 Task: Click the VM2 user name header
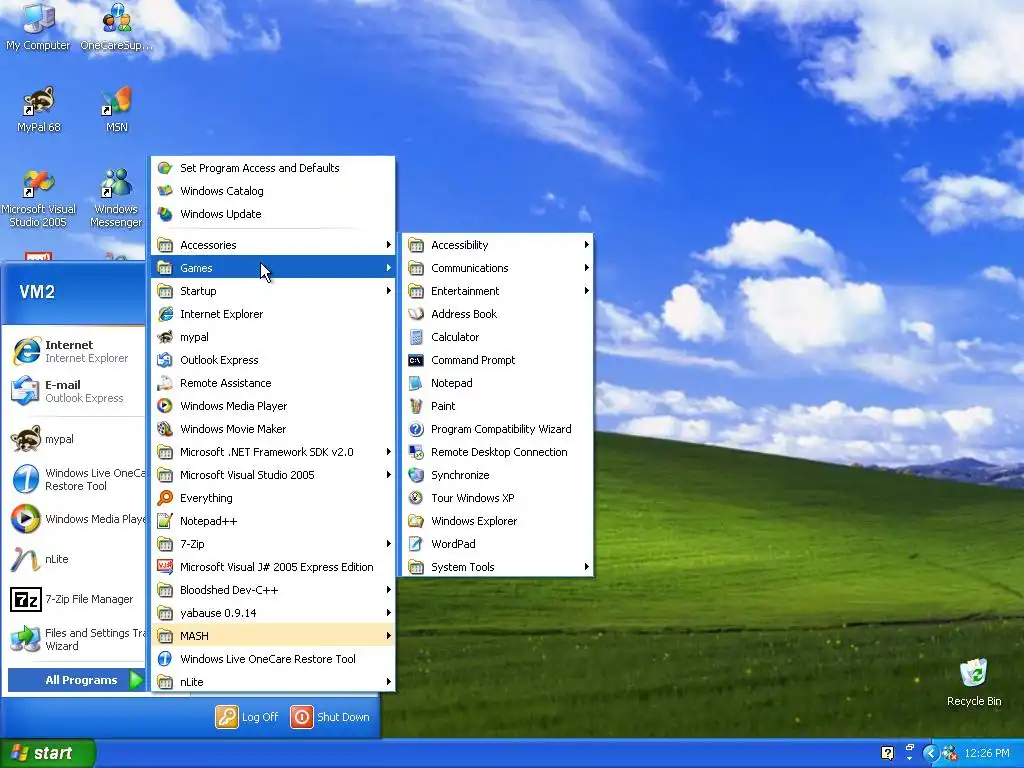click(x=37, y=292)
